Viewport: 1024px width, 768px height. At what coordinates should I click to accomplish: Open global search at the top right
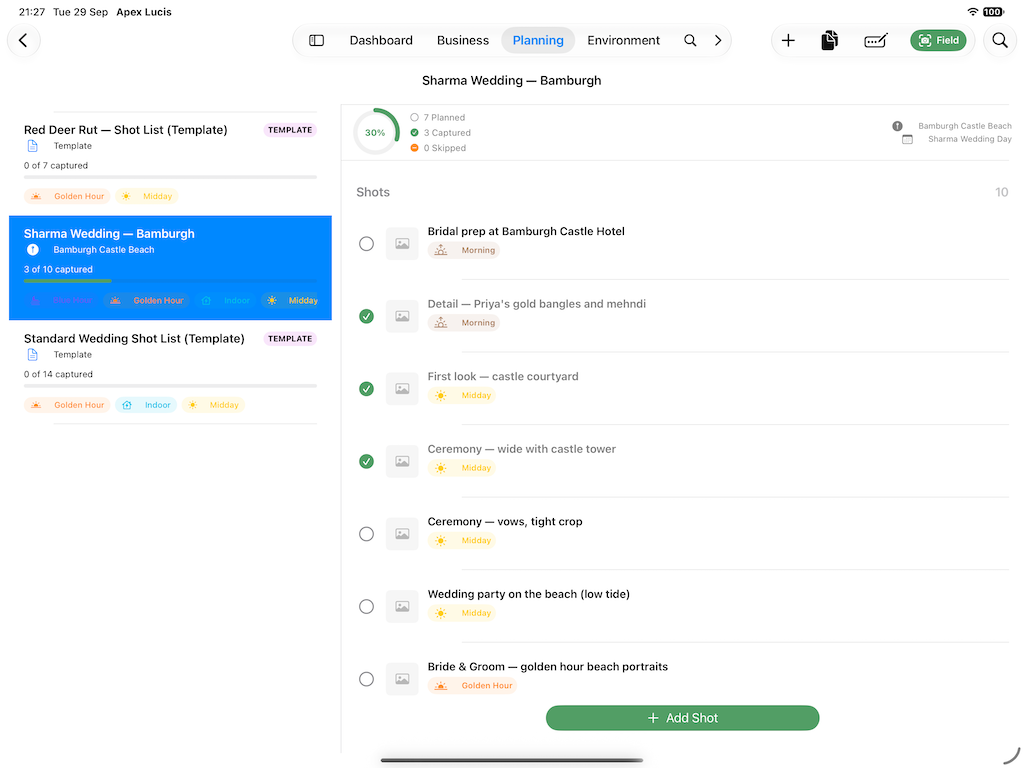click(1000, 40)
